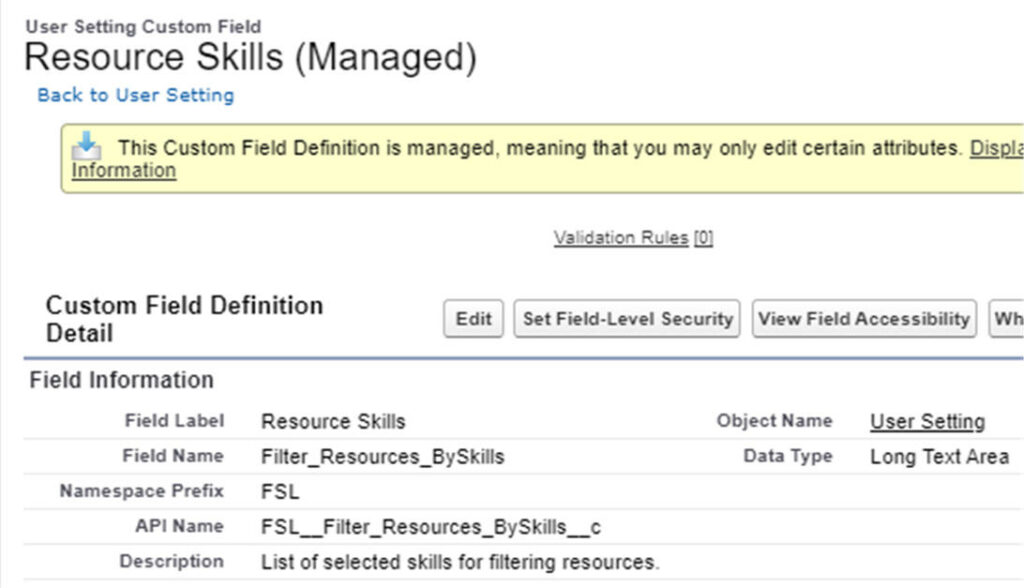Click the "Information" link in the banner
The width and height of the screenshot is (1024, 588).
click(x=122, y=170)
